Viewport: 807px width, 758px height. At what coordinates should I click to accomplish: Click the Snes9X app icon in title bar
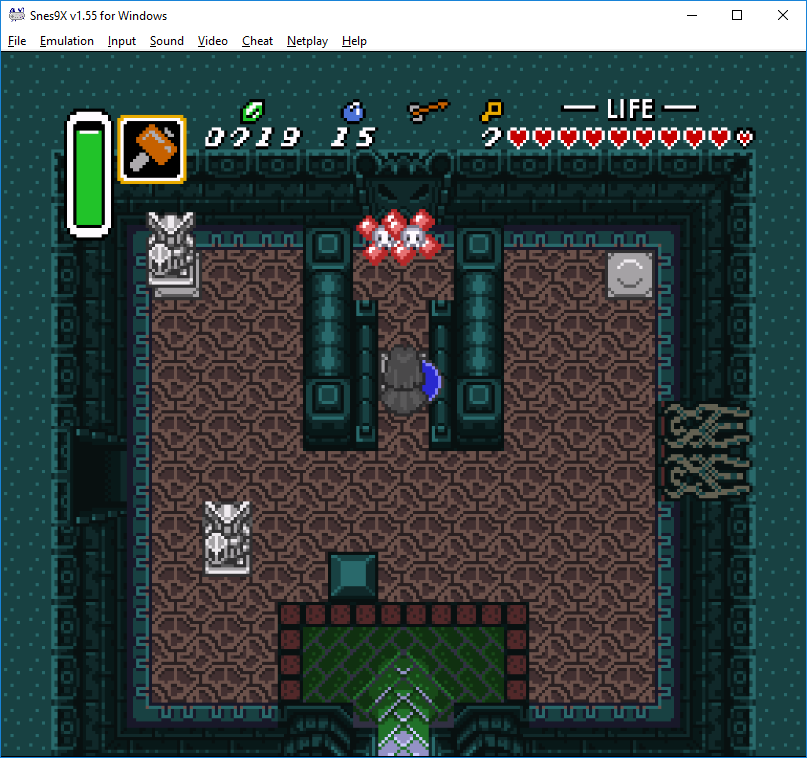tap(16, 15)
